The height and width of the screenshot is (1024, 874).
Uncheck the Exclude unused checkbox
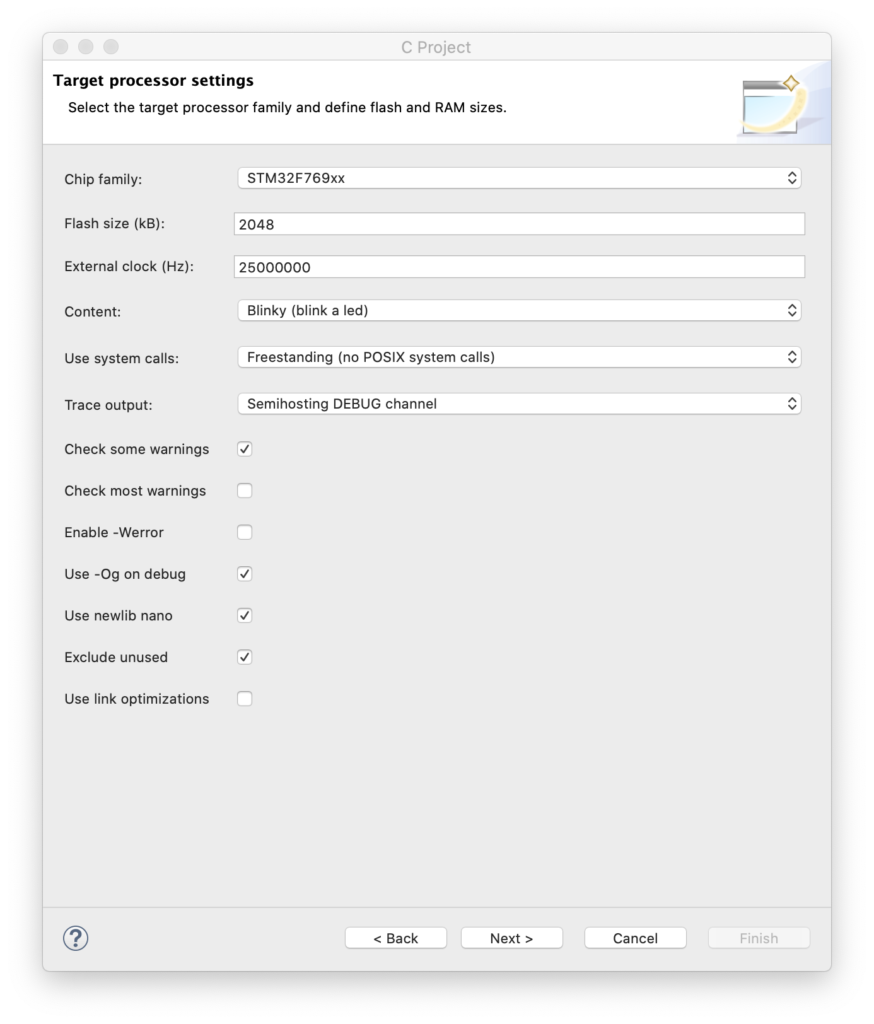tap(245, 657)
